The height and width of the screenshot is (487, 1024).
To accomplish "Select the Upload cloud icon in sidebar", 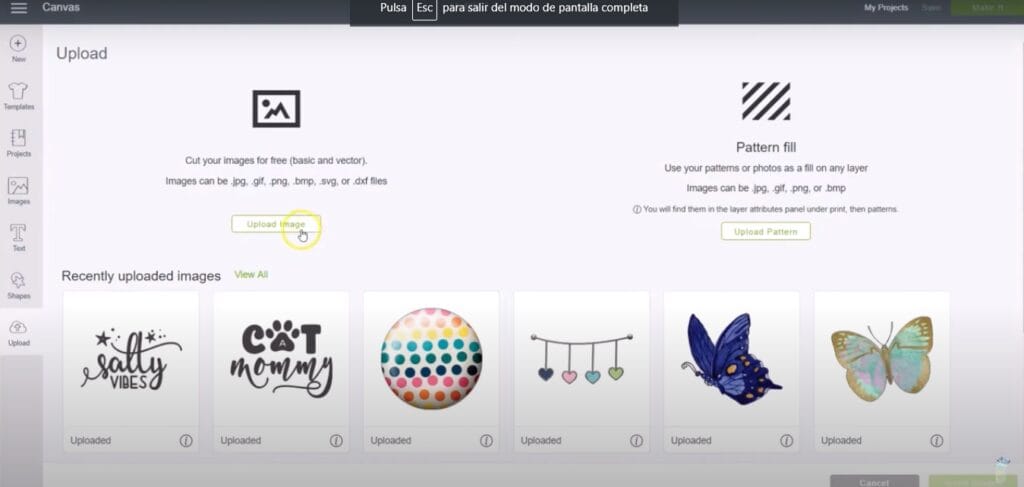I will 18,328.
